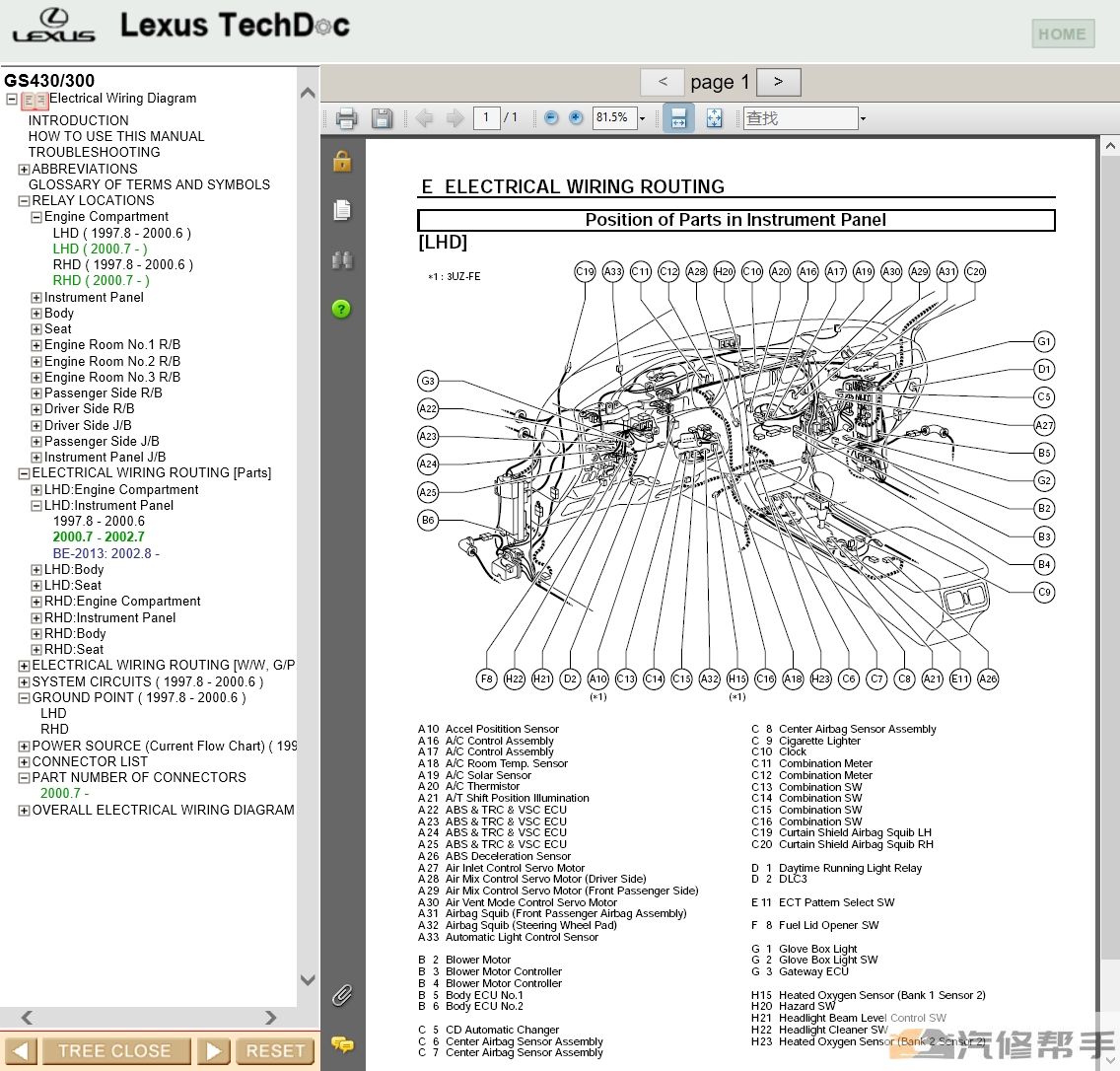
Task: Open HOW TO USE THIS MANUAL
Action: (x=116, y=136)
